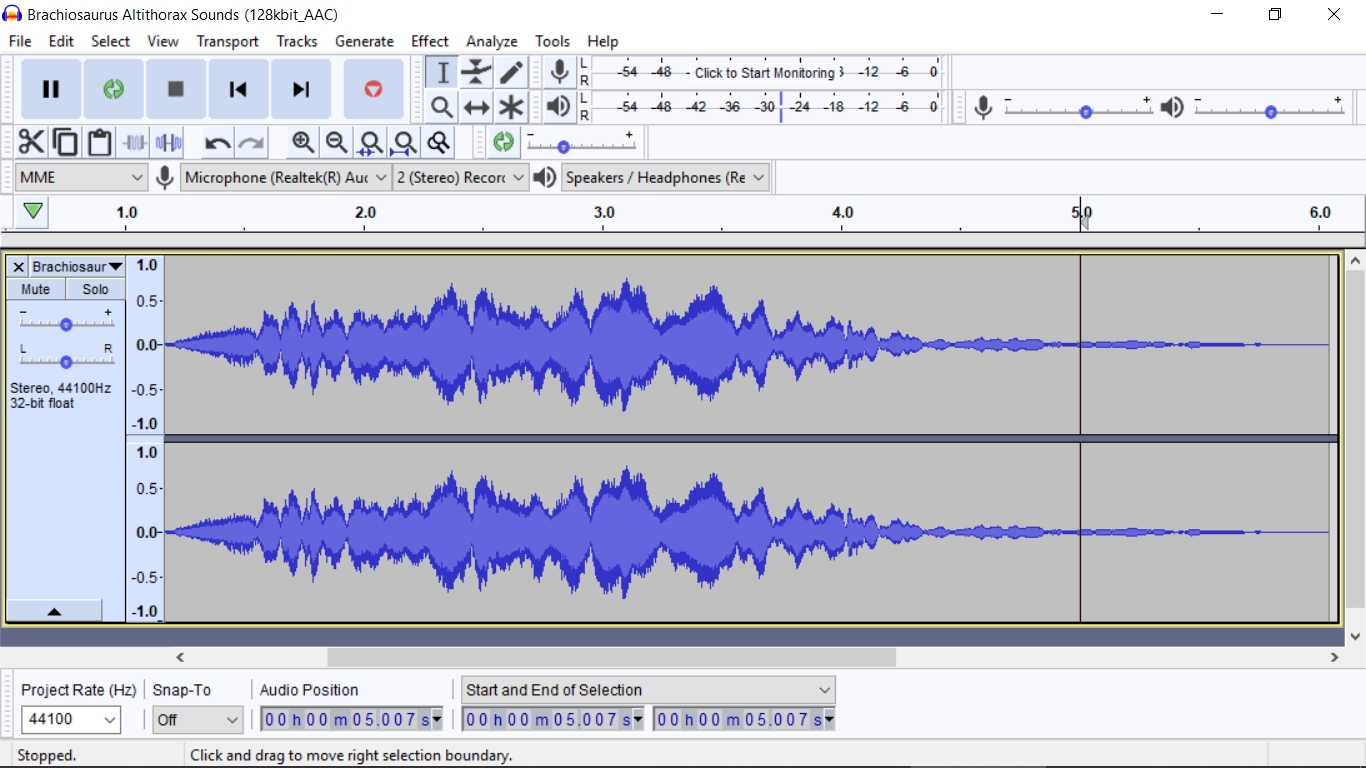Zoom in on the waveform
The width and height of the screenshot is (1366, 768).
[x=303, y=143]
